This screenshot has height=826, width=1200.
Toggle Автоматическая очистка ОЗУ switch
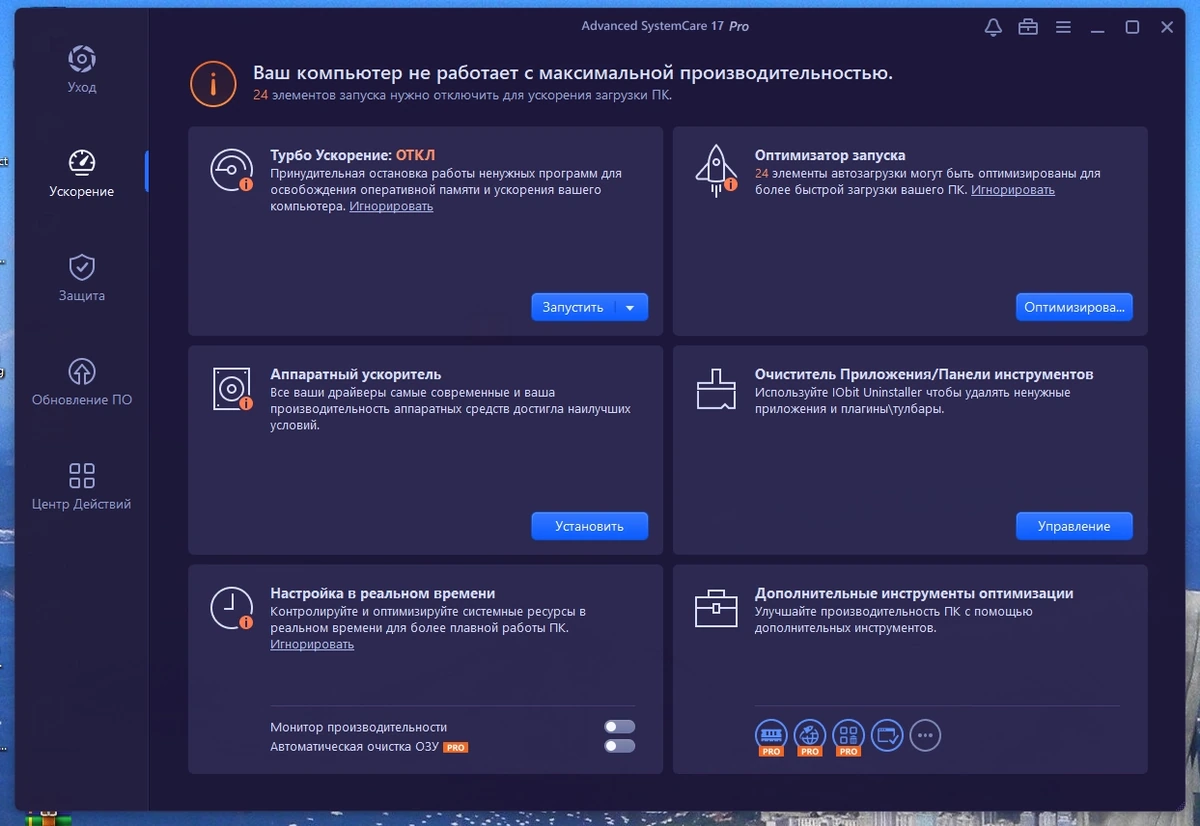pyautogui.click(x=619, y=746)
